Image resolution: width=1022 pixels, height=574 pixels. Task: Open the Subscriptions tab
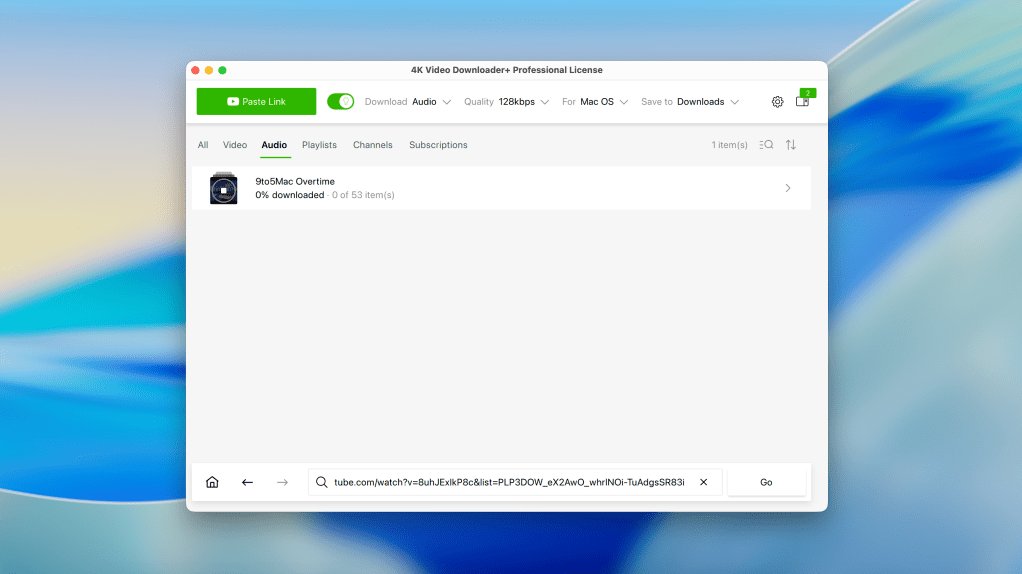pyautogui.click(x=438, y=145)
